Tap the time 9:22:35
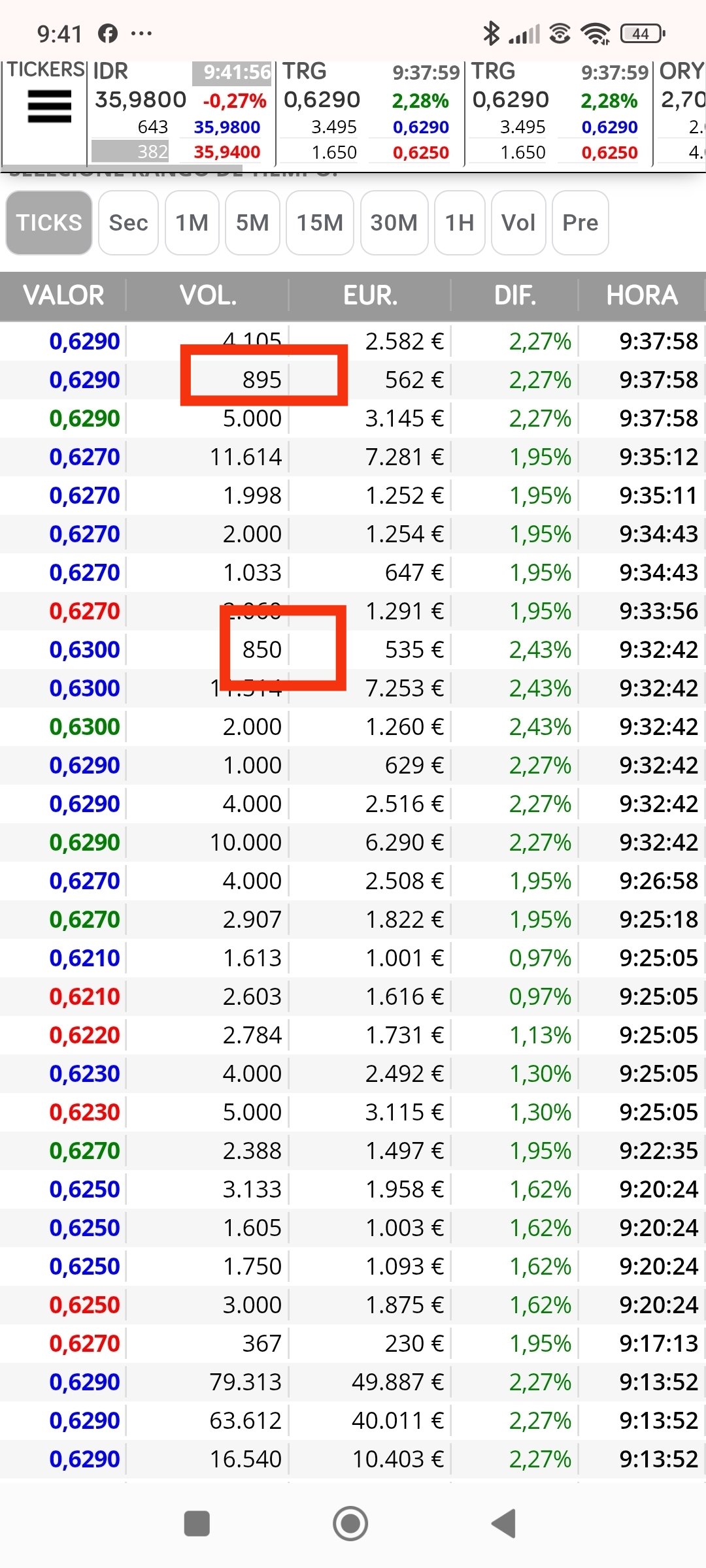Viewport: 706px width, 1568px height. click(659, 1151)
